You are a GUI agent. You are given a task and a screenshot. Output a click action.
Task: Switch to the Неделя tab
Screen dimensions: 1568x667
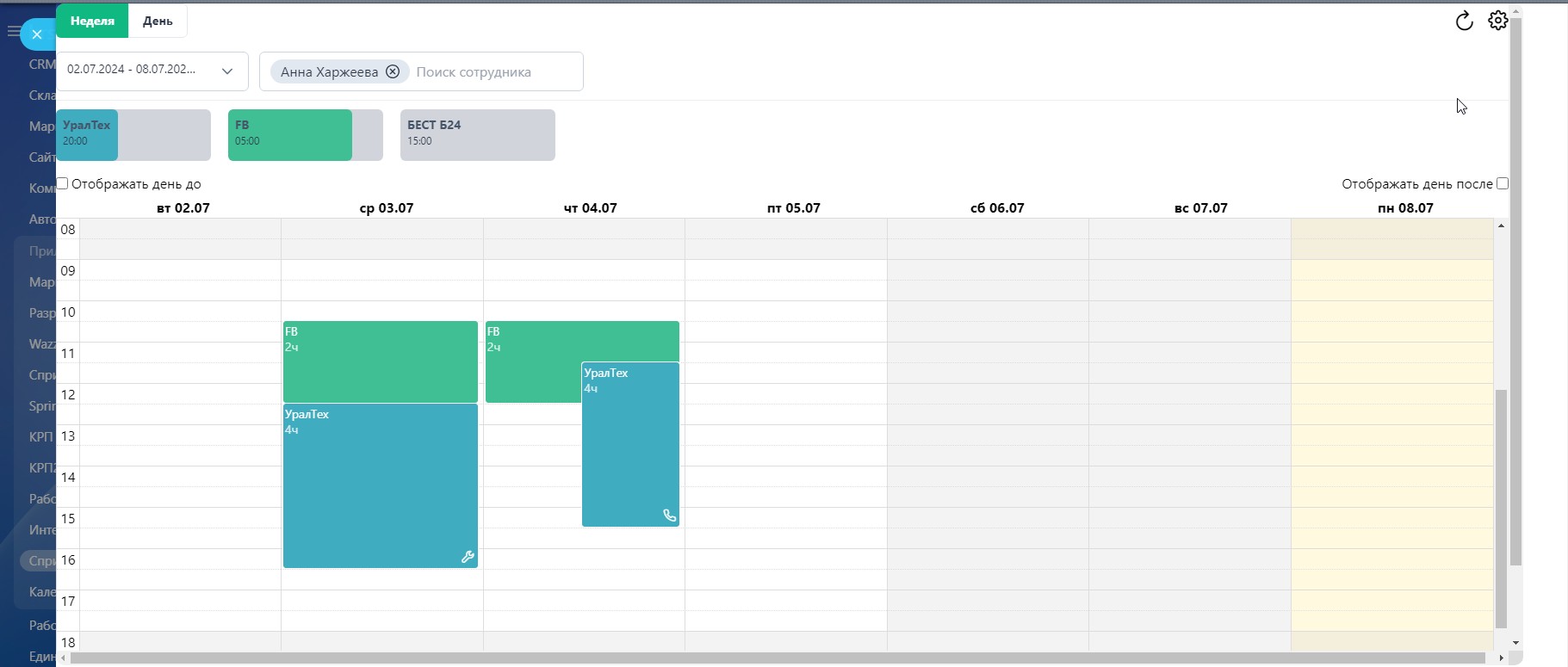(92, 21)
